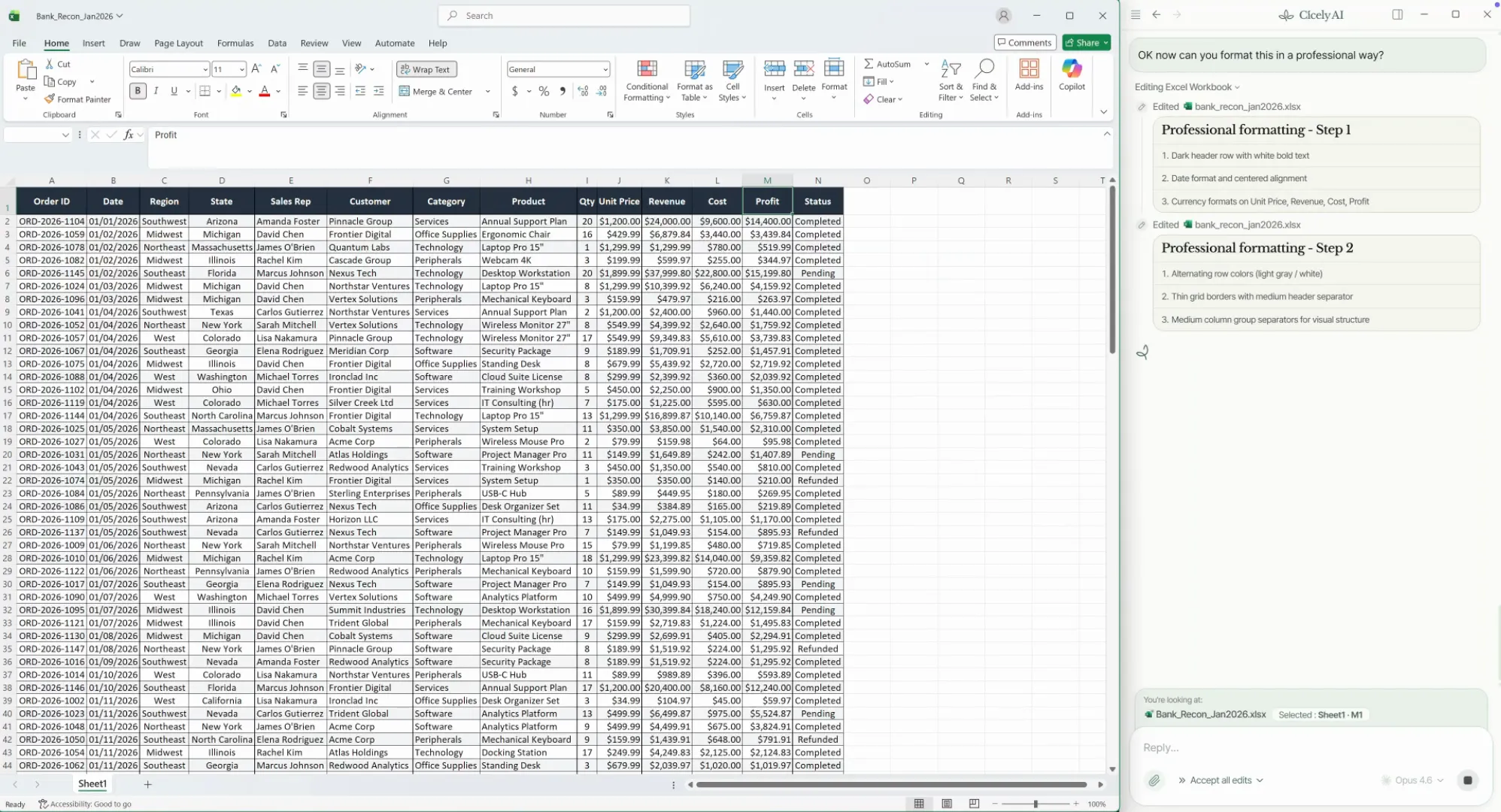Toggle Wrap Text on
This screenshot has height=812, width=1501.
click(426, 69)
